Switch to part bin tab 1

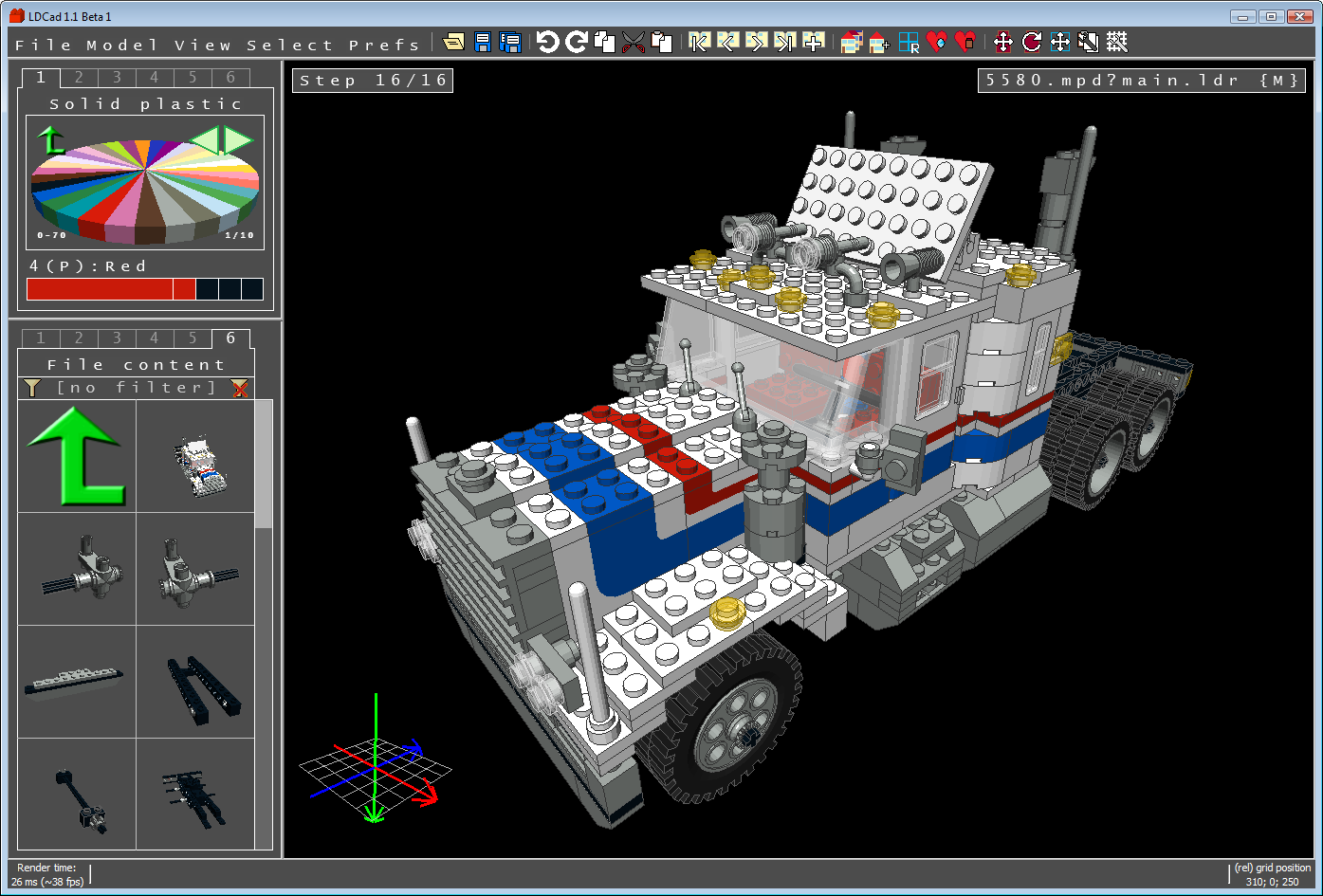tap(41, 338)
